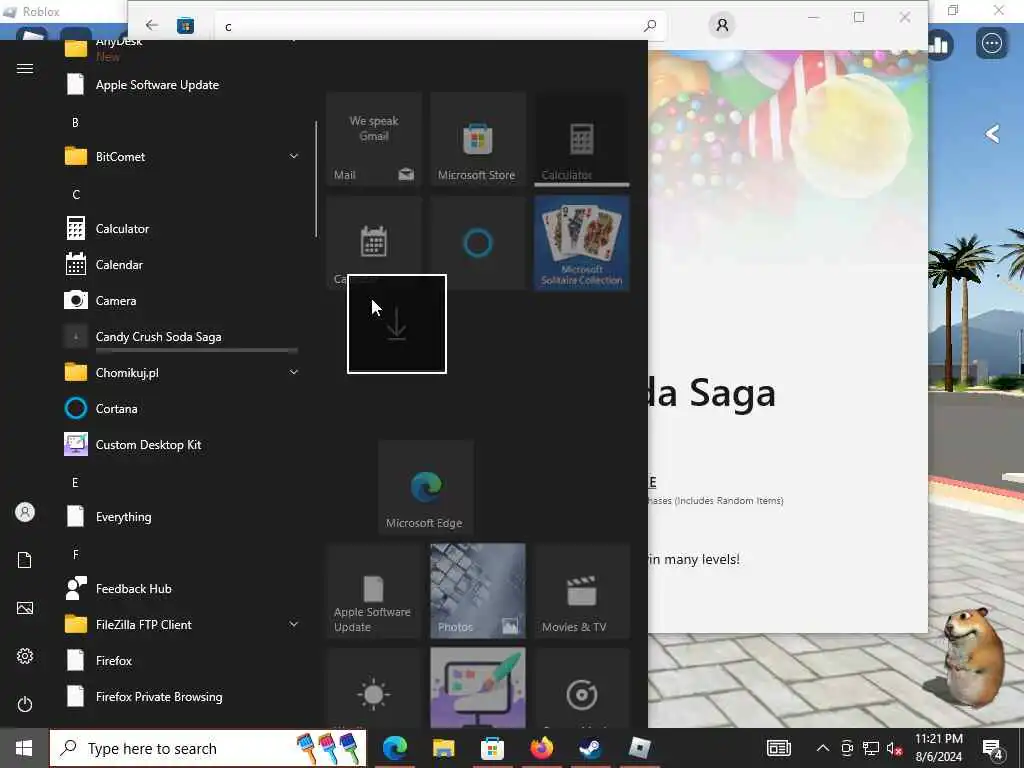
Task: Show hidden system tray icons
Action: point(823,748)
